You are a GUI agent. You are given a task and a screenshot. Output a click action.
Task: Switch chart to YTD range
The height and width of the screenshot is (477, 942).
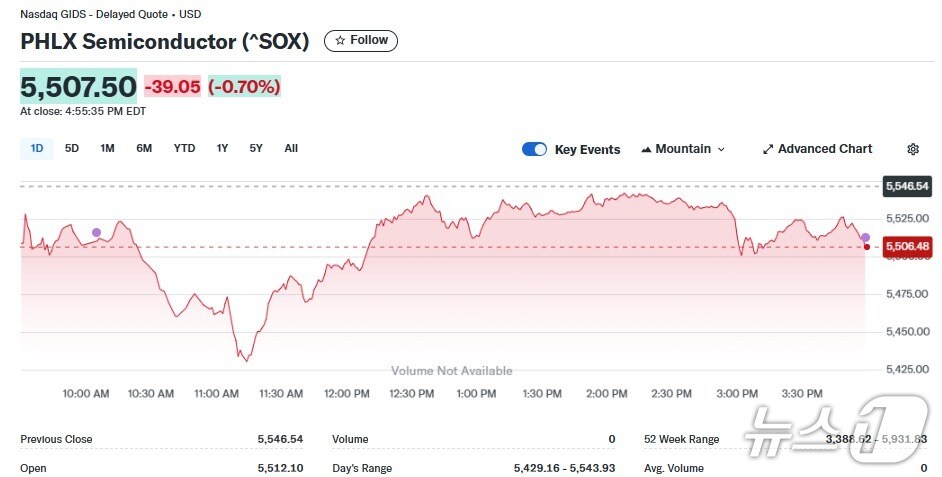pos(184,148)
